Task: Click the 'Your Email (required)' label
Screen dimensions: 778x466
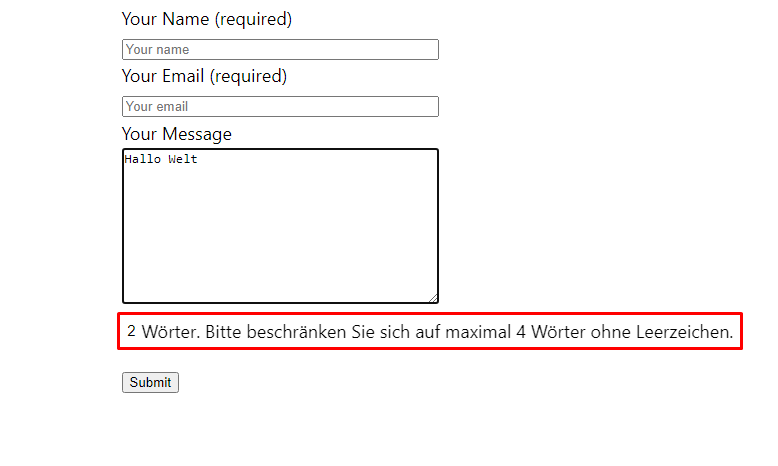Action: (x=204, y=76)
